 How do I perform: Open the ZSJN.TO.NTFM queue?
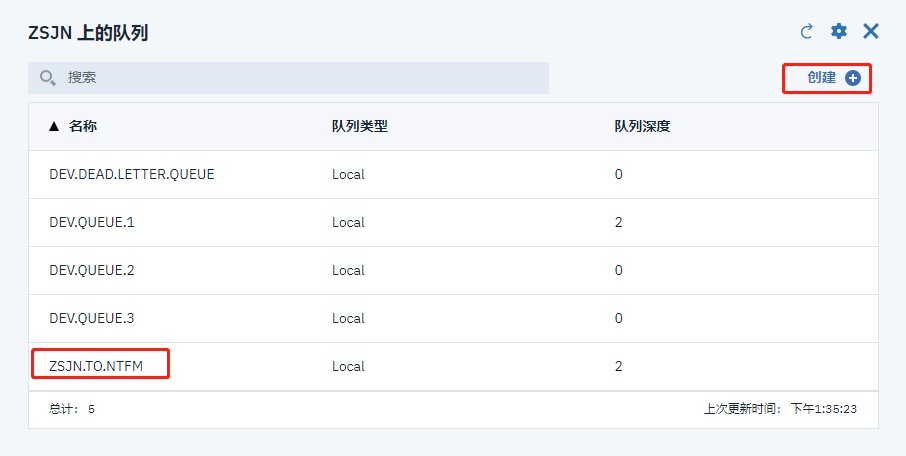pyautogui.click(x=96, y=366)
